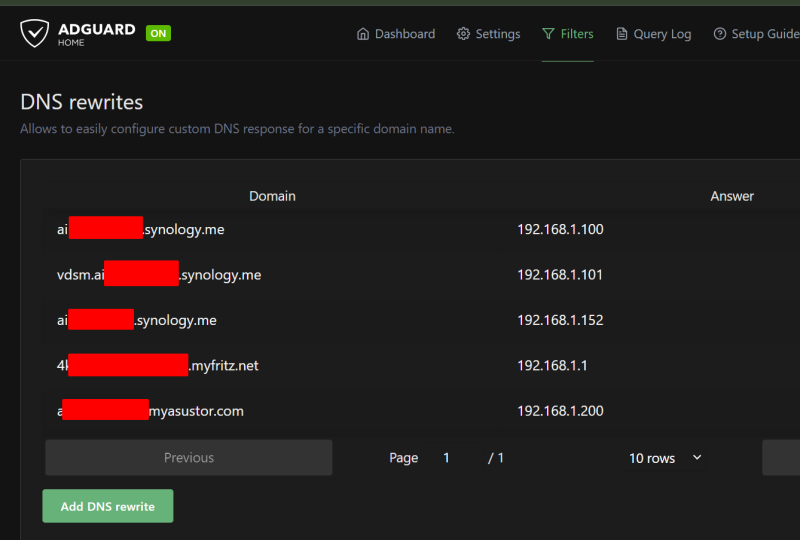Click the myasustor.com domain entry
Image resolution: width=800 pixels, height=540 pixels.
point(150,411)
